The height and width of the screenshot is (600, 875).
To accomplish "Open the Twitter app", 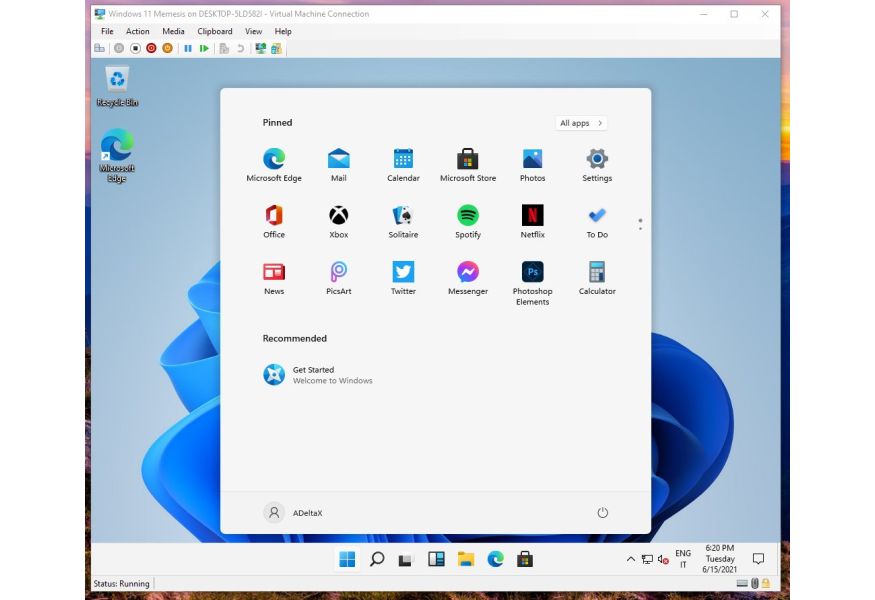I will click(x=403, y=278).
